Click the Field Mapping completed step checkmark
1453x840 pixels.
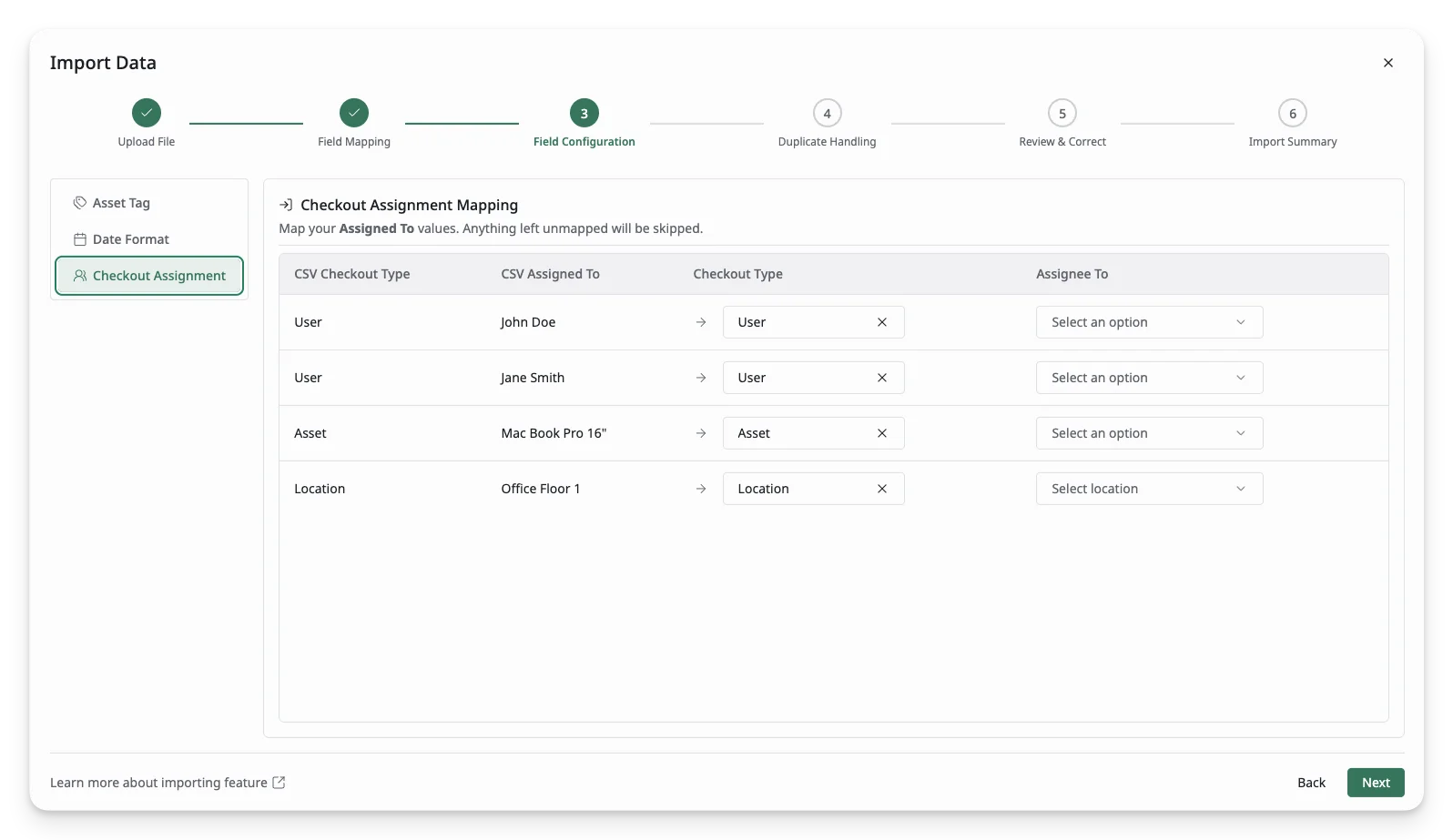click(354, 113)
